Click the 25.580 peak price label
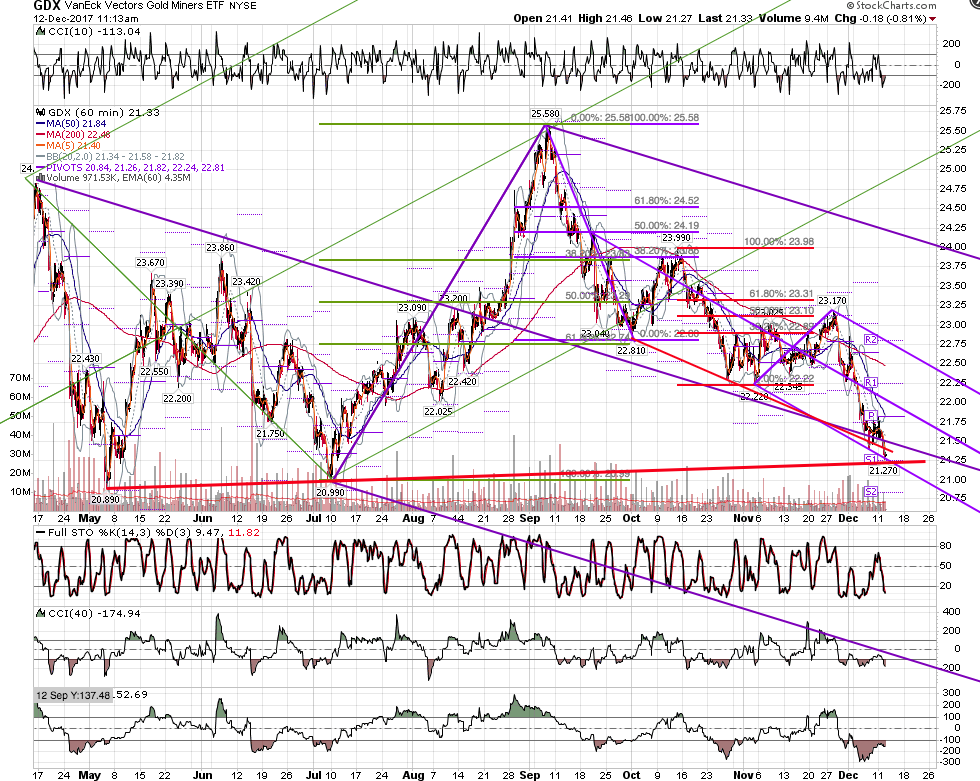 pyautogui.click(x=545, y=114)
